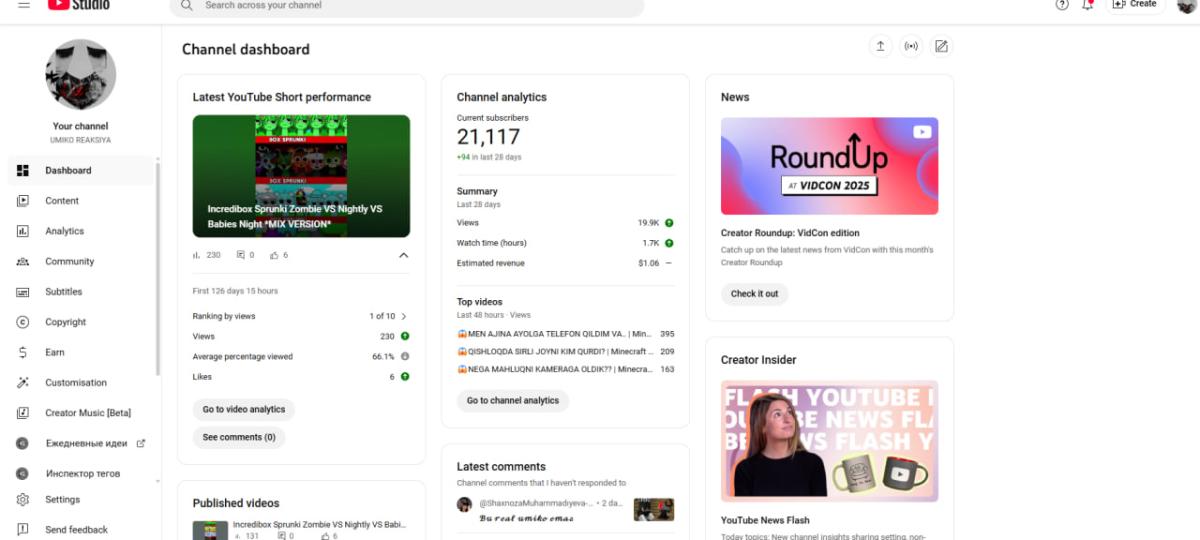Click the channel profile picture
The width and height of the screenshot is (1200, 540).
(81, 75)
